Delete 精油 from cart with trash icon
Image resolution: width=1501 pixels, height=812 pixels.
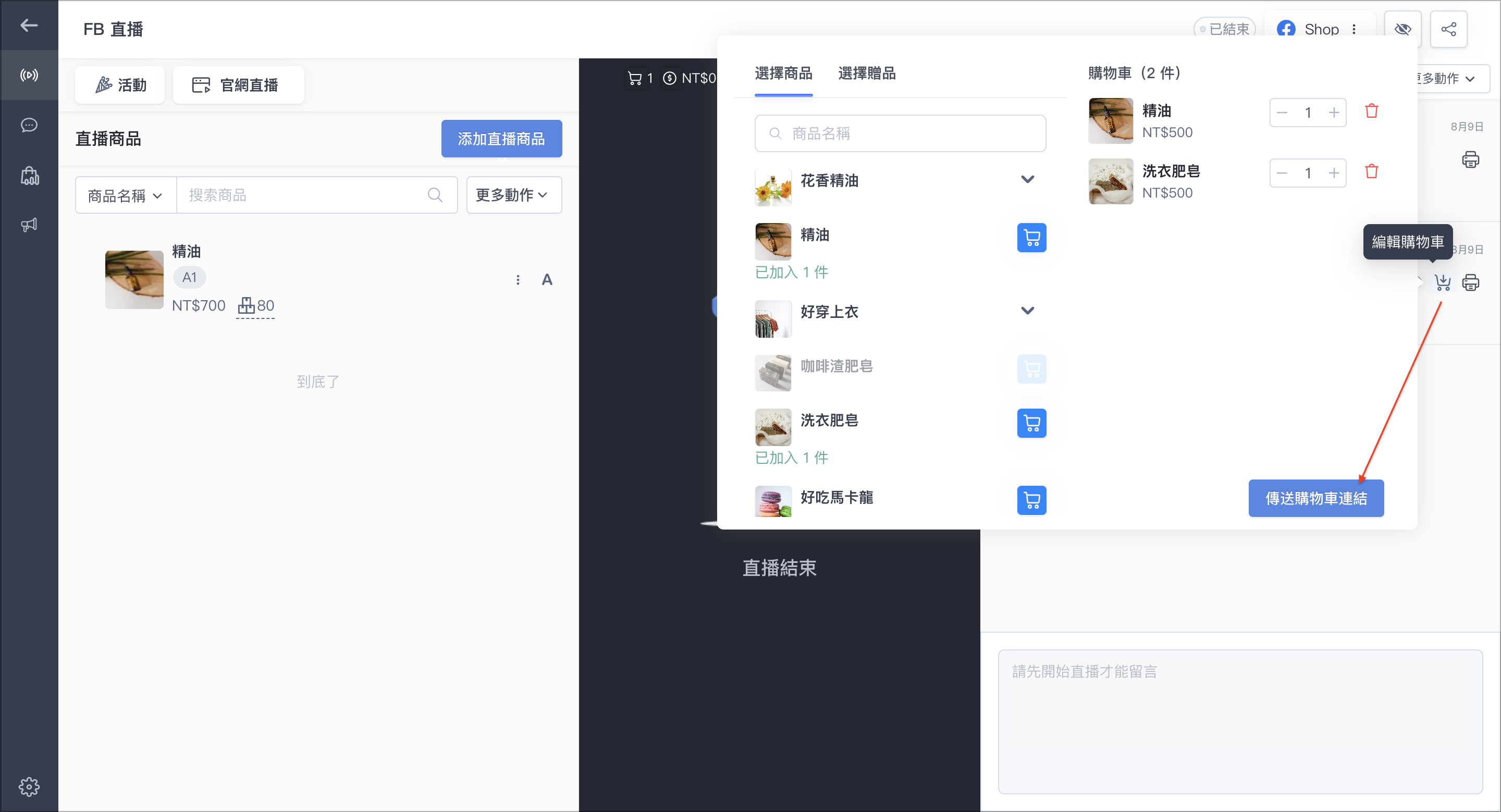[x=1371, y=111]
